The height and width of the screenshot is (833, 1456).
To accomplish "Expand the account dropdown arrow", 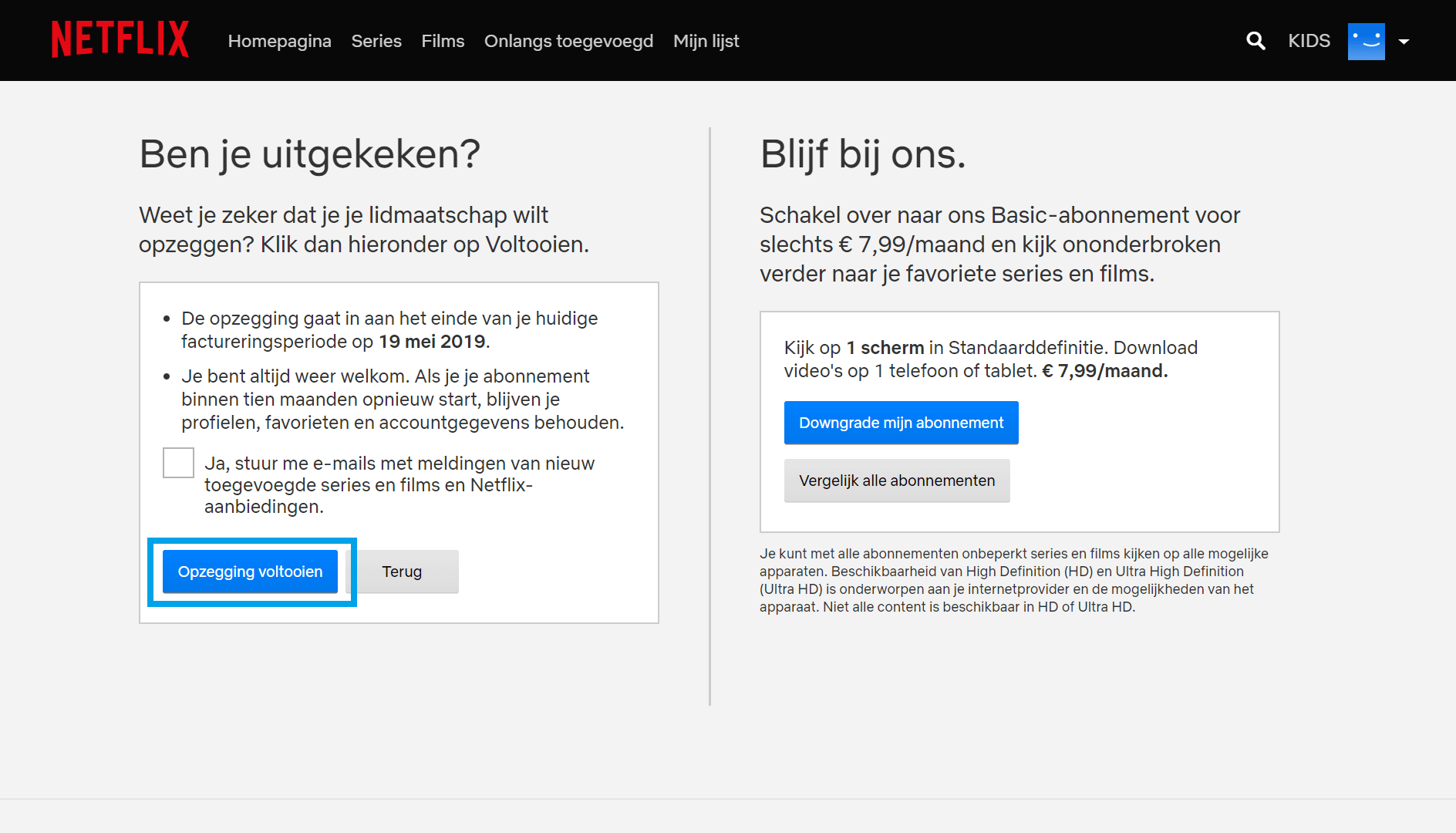I will (1404, 42).
